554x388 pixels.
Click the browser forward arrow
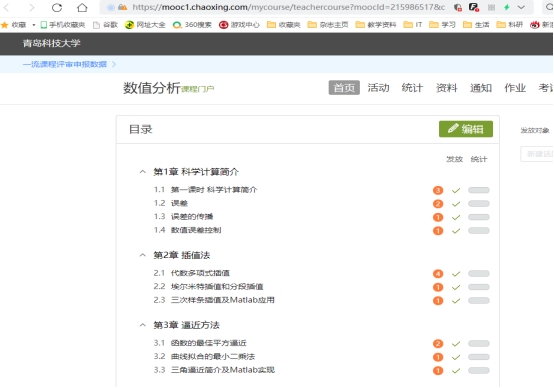(31, 7)
